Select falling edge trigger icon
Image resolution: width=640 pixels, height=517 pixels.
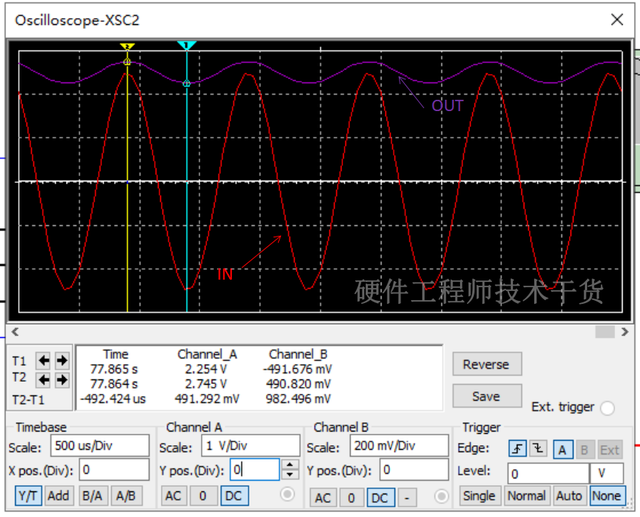[540, 449]
